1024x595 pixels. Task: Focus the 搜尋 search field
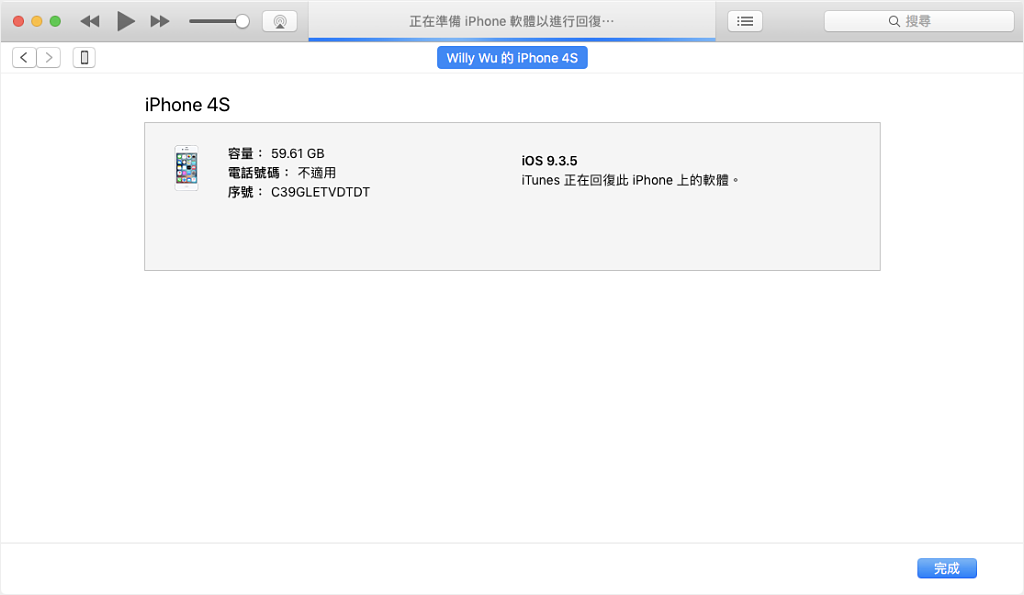coord(919,22)
